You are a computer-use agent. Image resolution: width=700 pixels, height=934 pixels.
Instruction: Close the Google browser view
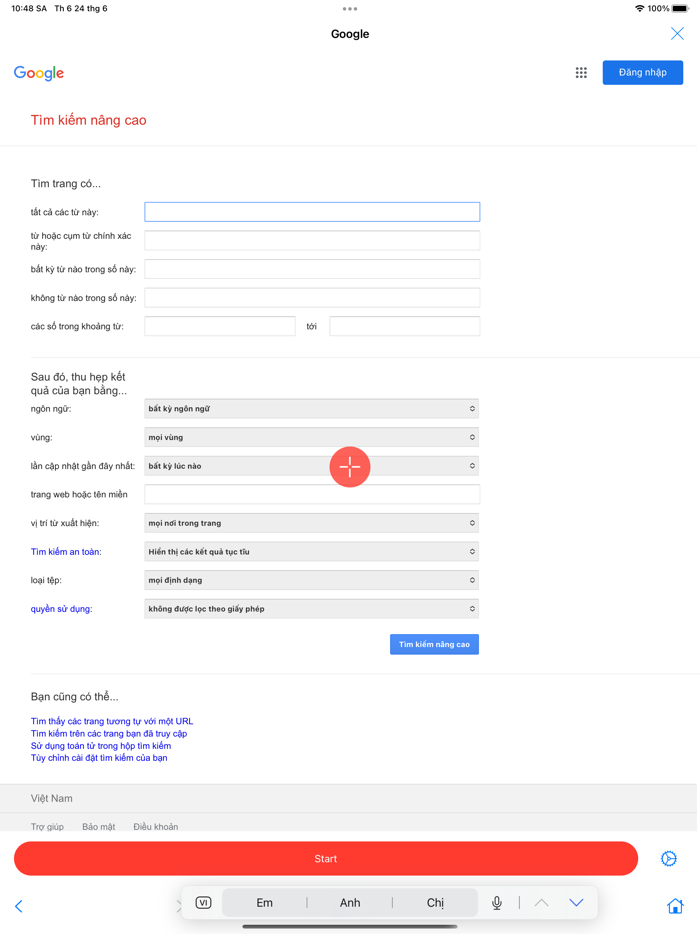677,34
